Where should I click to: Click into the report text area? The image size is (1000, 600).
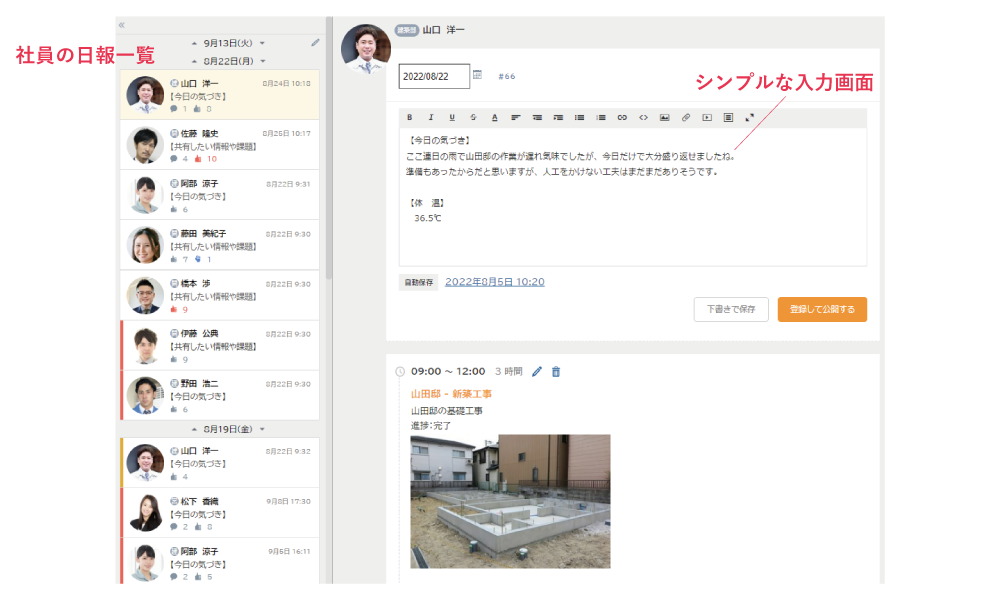(x=633, y=197)
